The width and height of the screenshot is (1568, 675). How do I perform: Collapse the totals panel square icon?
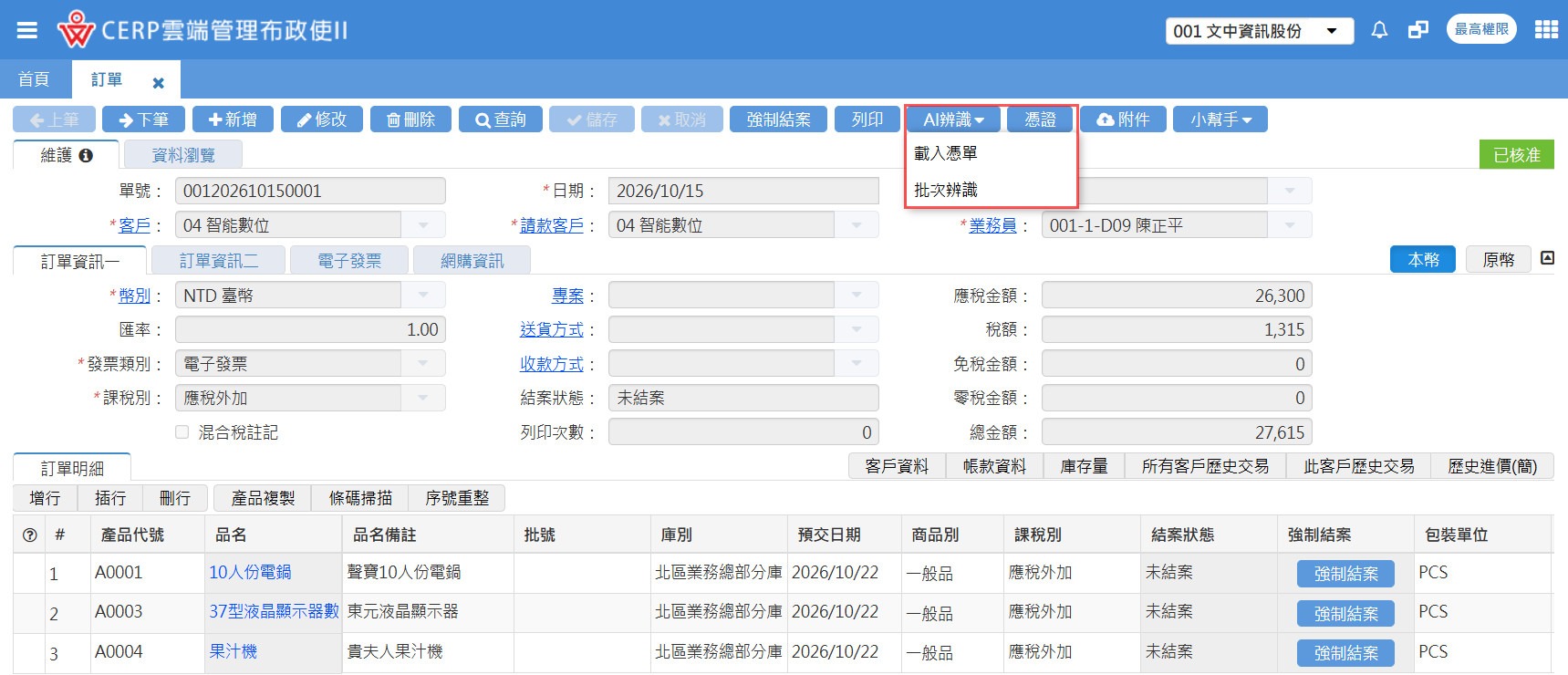coord(1547,258)
